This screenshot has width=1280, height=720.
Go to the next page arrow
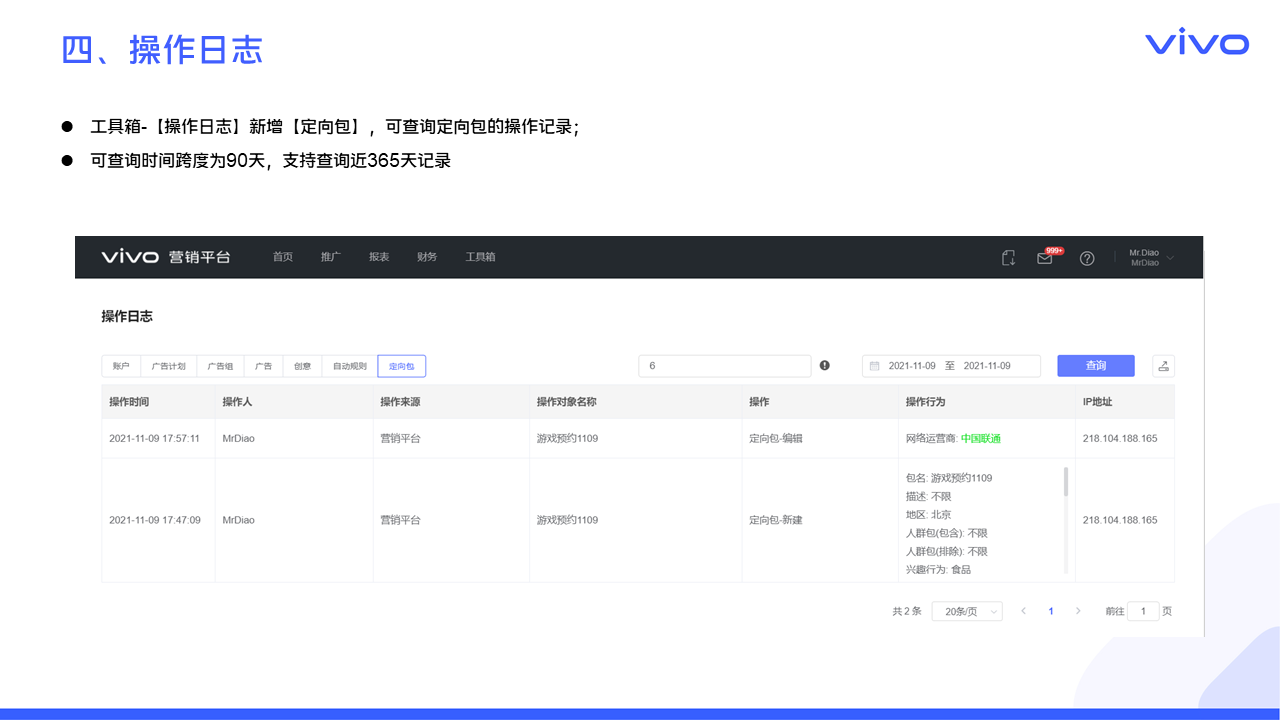tap(1078, 611)
